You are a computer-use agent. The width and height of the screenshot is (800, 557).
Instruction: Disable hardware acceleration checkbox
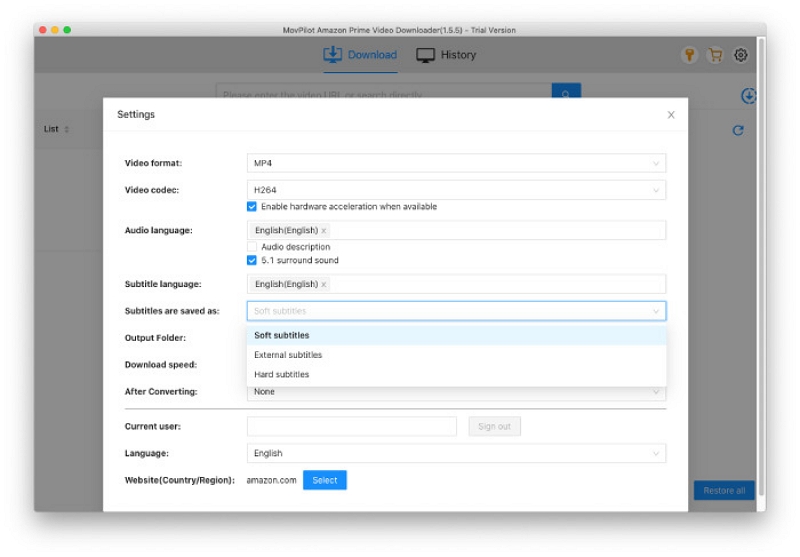click(x=252, y=207)
